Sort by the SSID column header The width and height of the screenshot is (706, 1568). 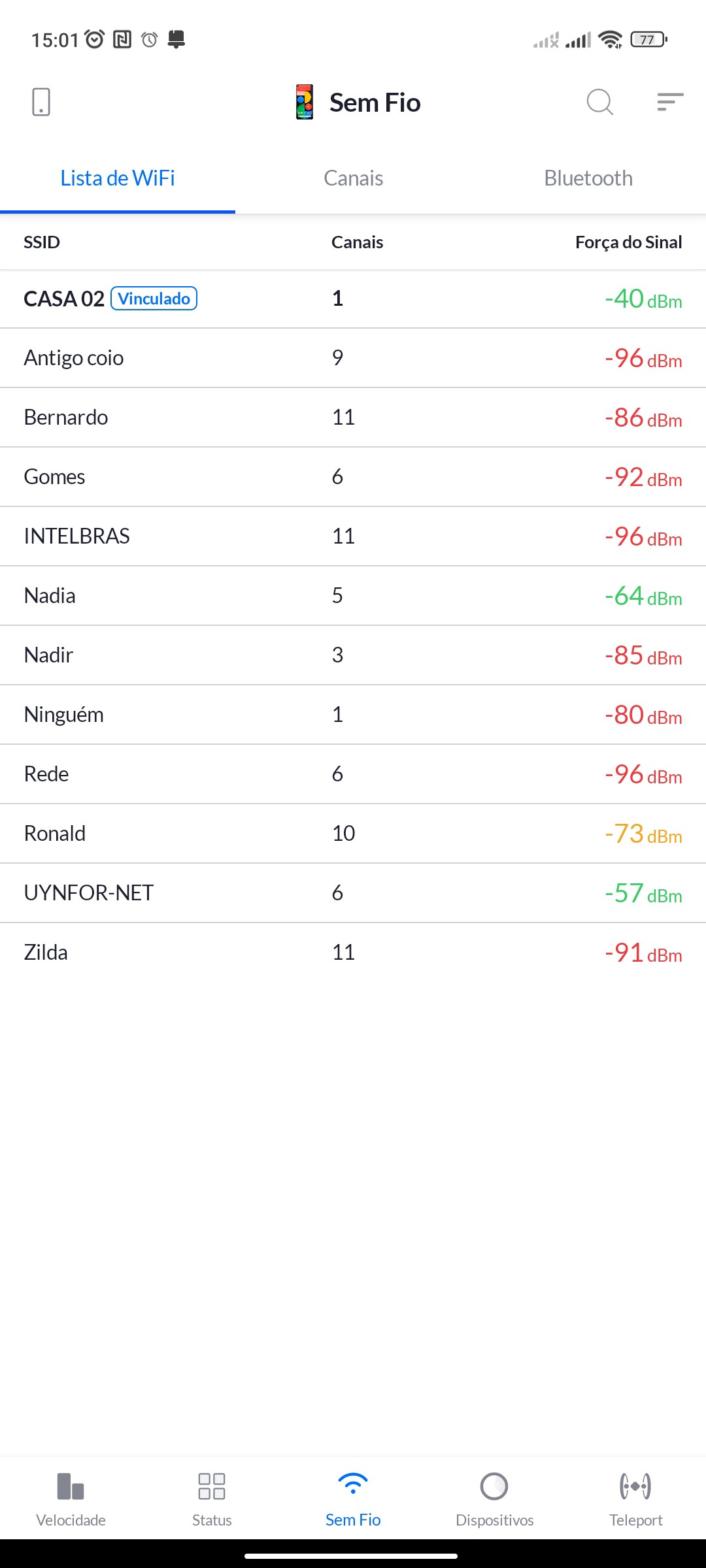[x=42, y=242]
